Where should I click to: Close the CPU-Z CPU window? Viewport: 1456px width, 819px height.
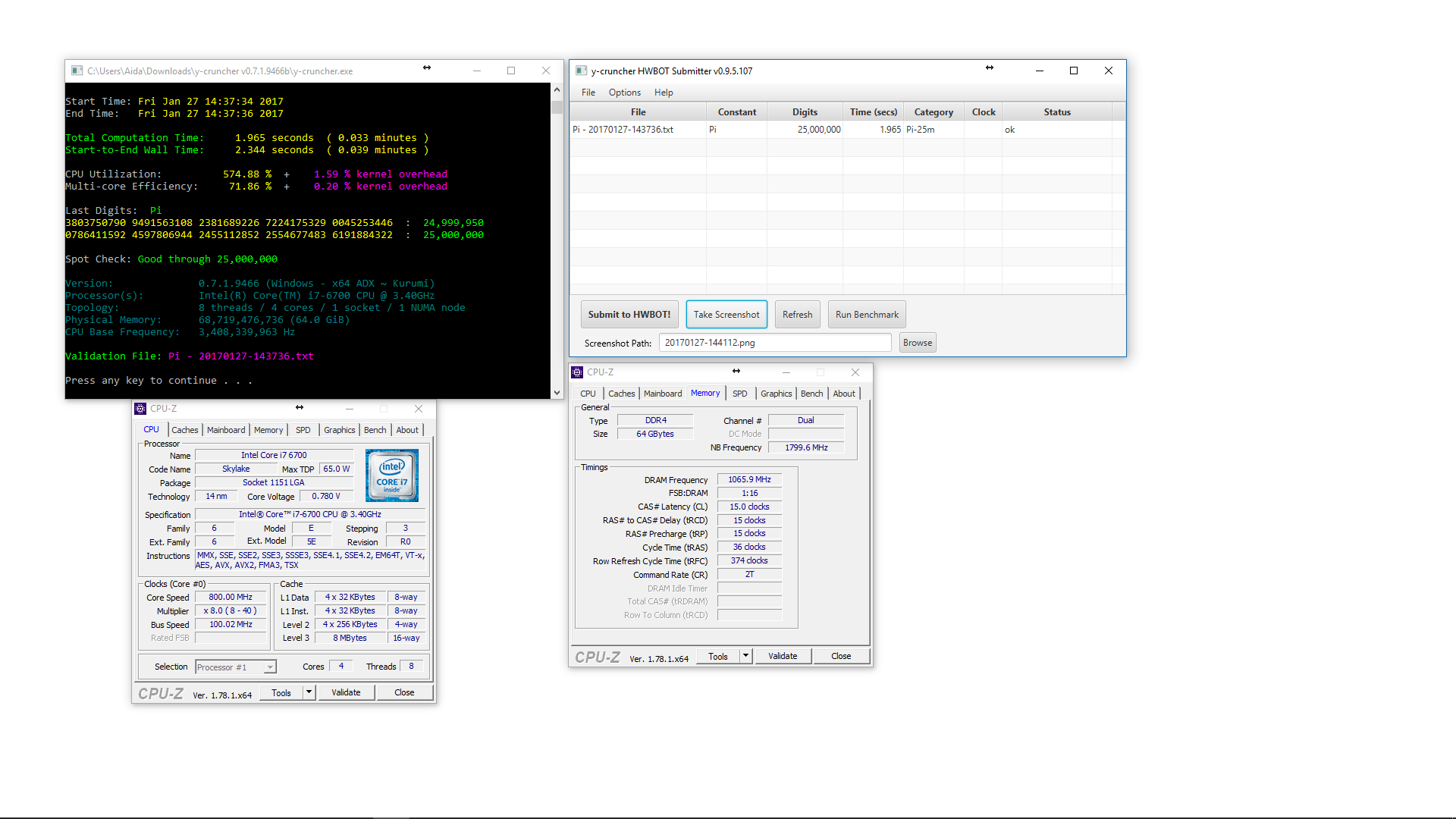pyautogui.click(x=419, y=409)
